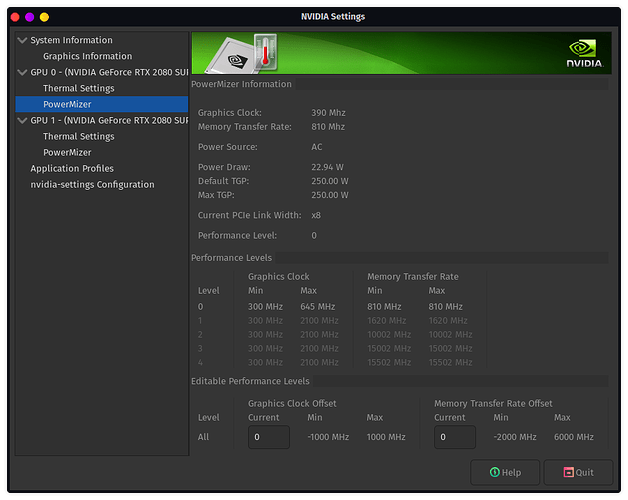
Task: Open Application Profiles page
Action: click(72, 168)
